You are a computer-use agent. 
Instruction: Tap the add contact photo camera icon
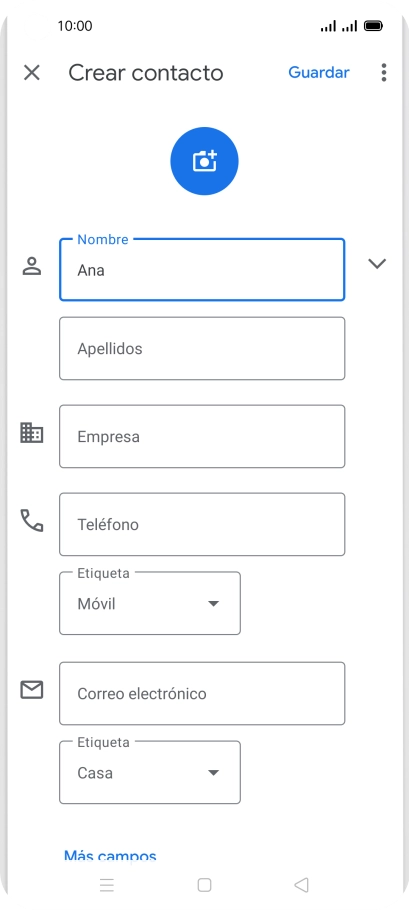[204, 161]
